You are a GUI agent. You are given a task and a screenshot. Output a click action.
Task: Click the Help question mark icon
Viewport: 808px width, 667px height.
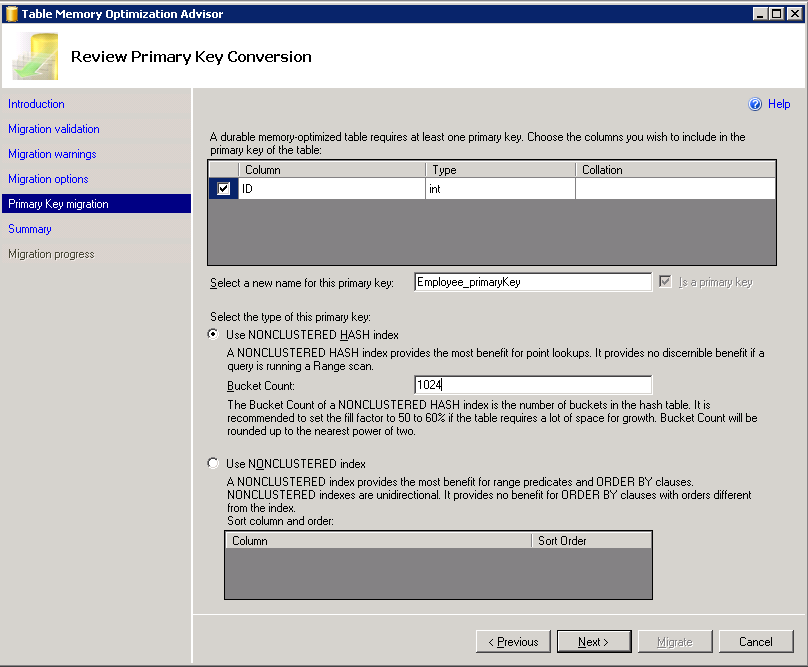pos(755,104)
